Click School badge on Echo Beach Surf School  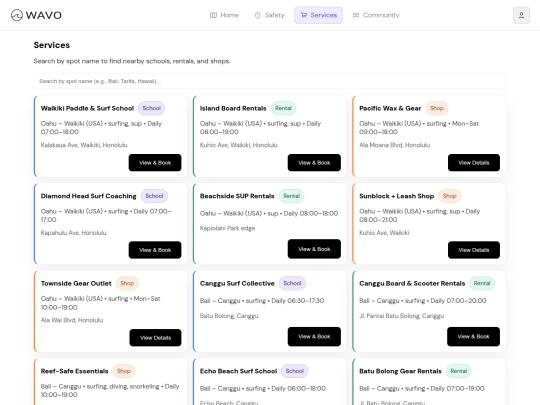point(295,371)
